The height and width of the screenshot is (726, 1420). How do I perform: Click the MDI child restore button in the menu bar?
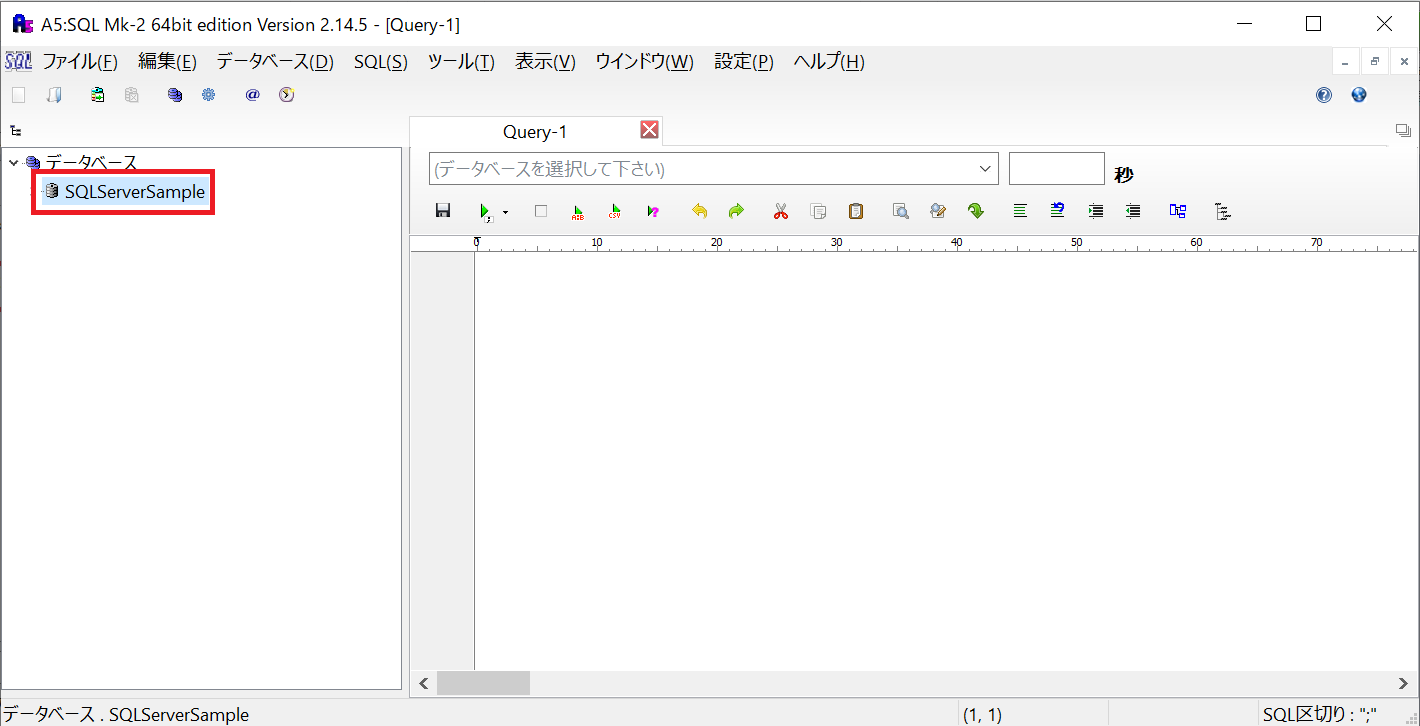(1375, 62)
